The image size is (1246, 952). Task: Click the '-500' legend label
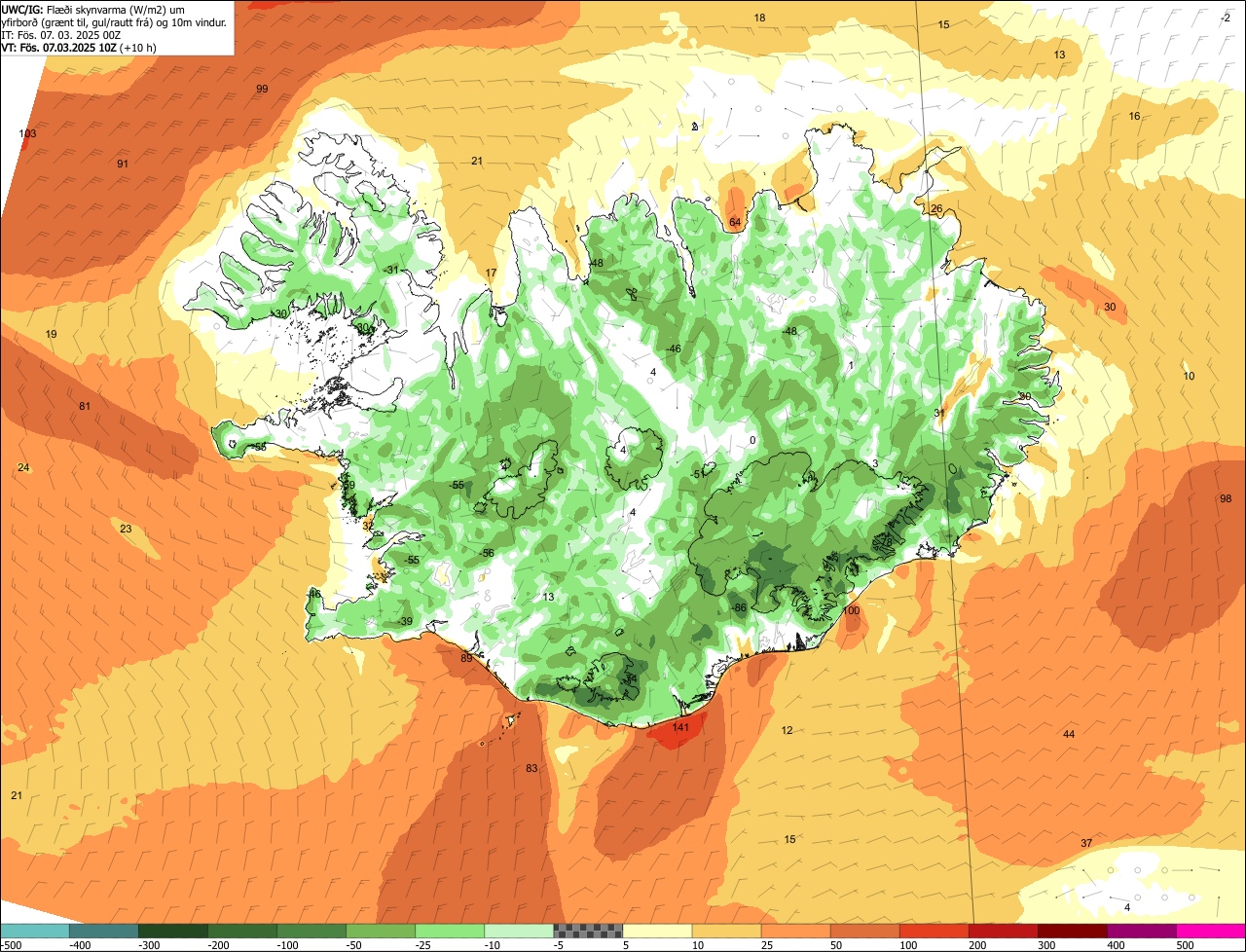point(12,945)
